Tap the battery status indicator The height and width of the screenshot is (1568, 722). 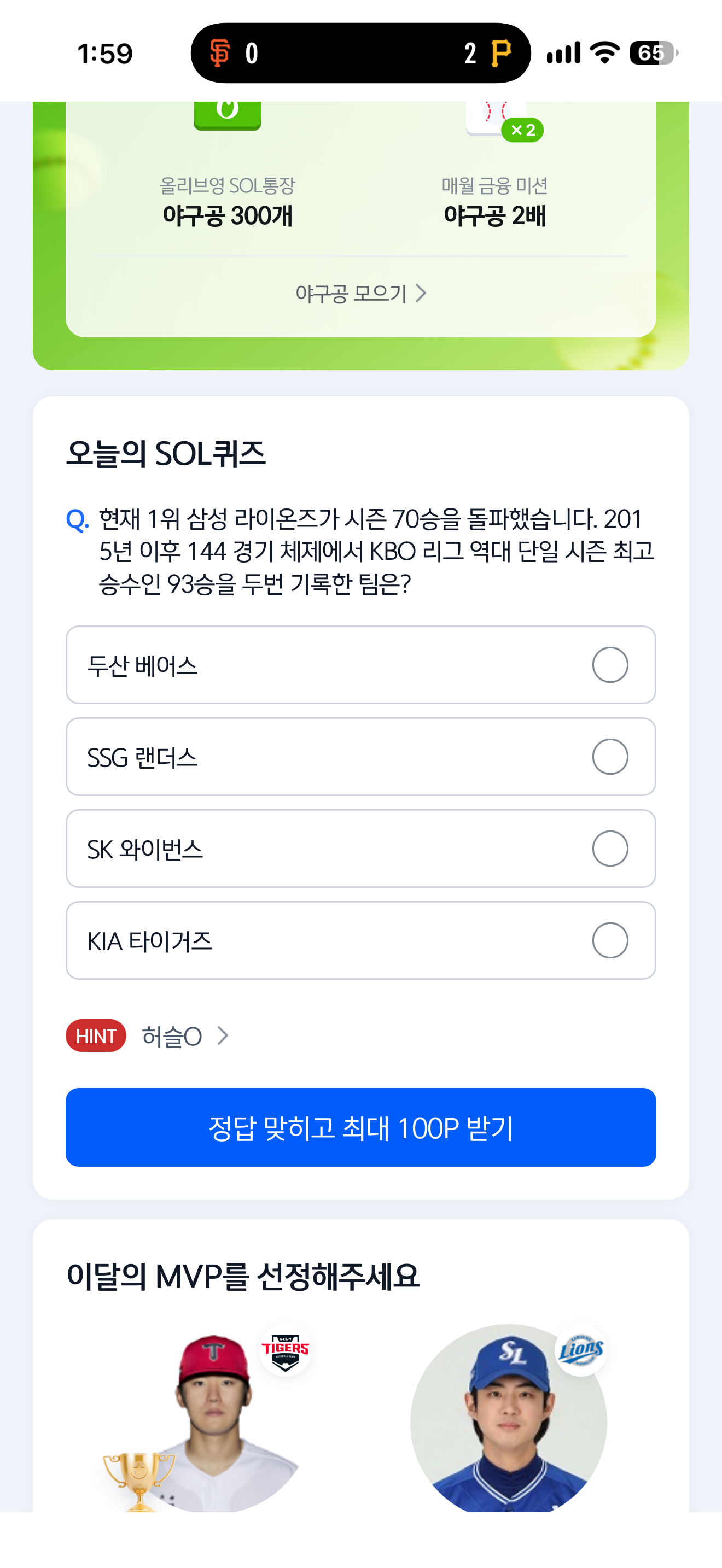[654, 53]
